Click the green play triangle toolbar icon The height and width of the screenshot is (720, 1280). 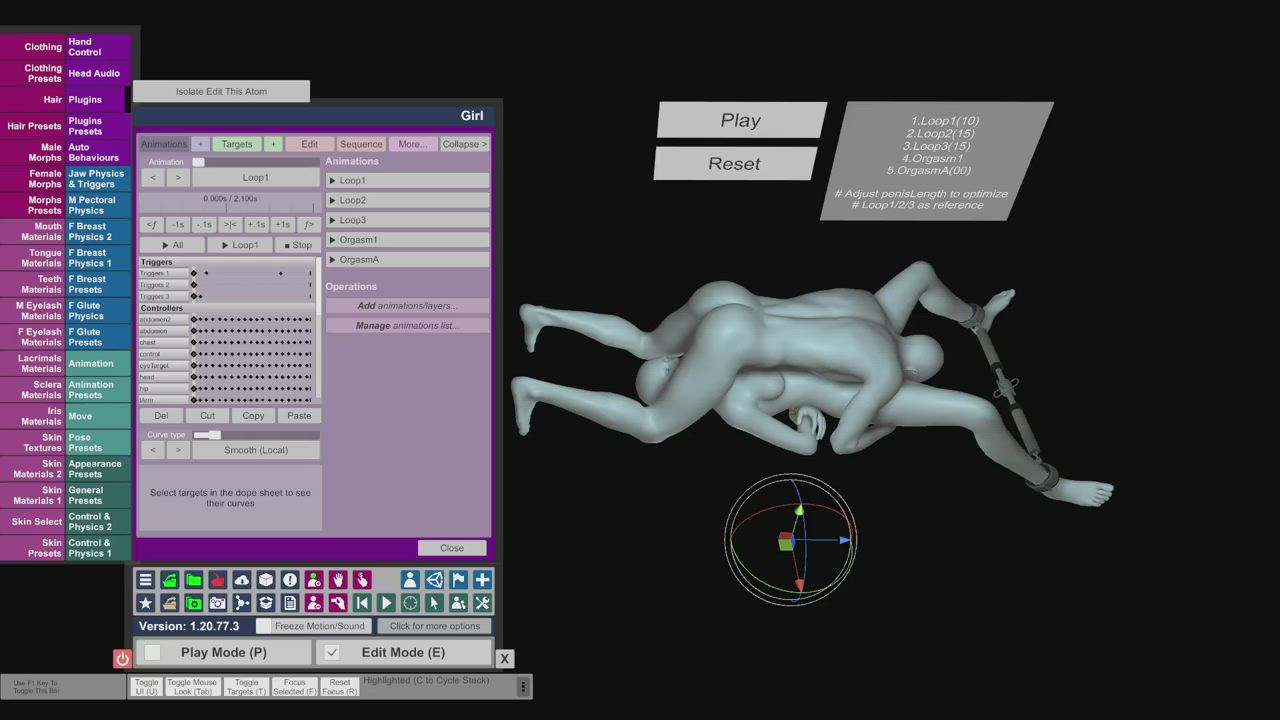[x=386, y=603]
